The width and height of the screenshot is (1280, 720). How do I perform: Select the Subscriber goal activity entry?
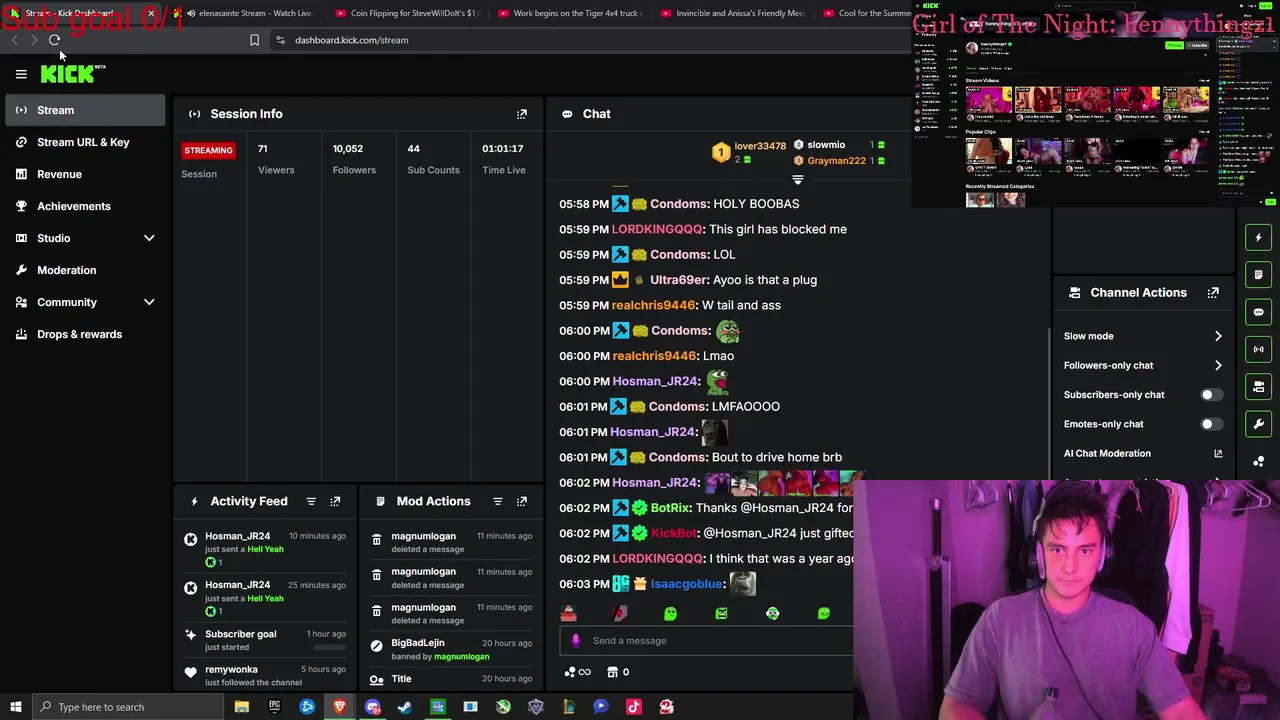265,640
